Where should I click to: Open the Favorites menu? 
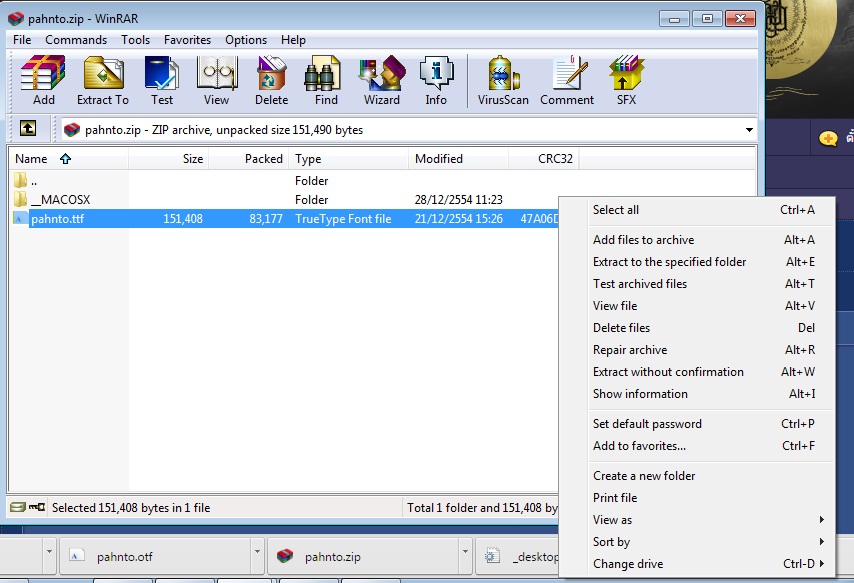(x=187, y=40)
